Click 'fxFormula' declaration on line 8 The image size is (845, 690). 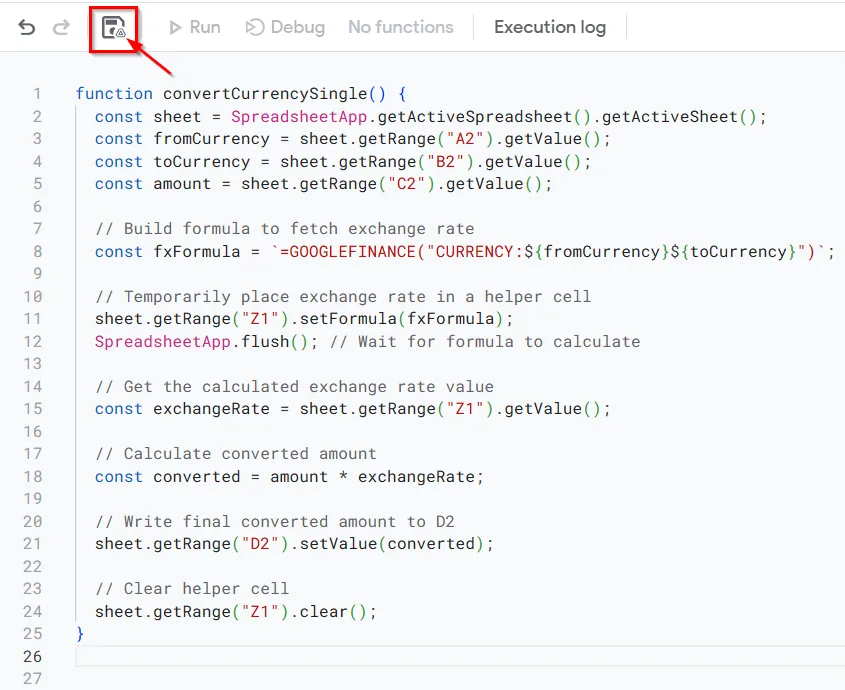[x=197, y=252]
